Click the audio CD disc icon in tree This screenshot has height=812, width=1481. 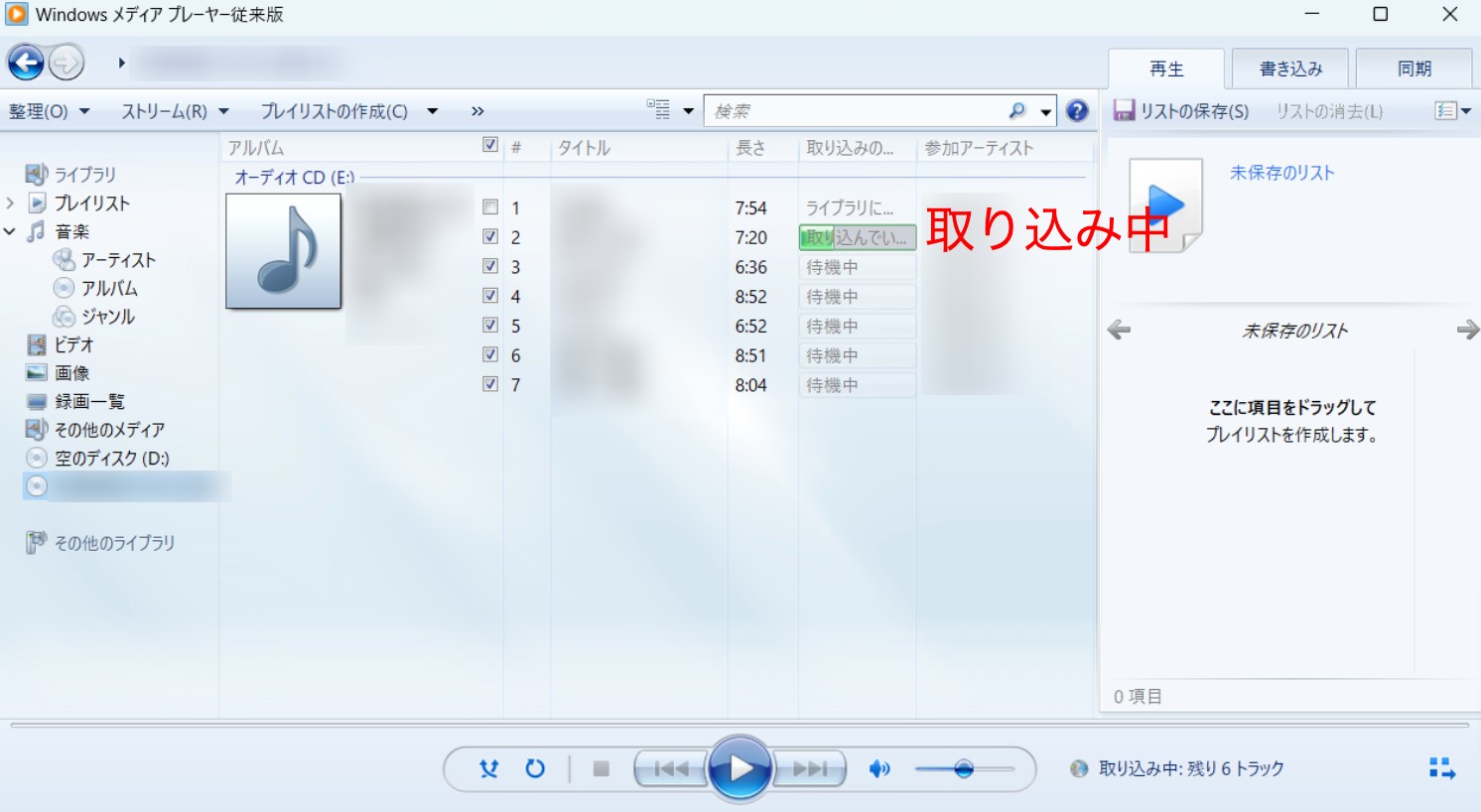pos(37,486)
